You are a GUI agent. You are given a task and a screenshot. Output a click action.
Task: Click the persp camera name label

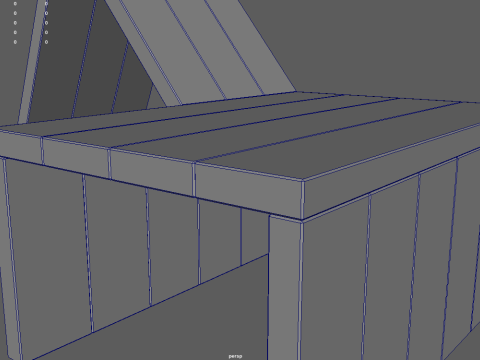tap(235, 356)
